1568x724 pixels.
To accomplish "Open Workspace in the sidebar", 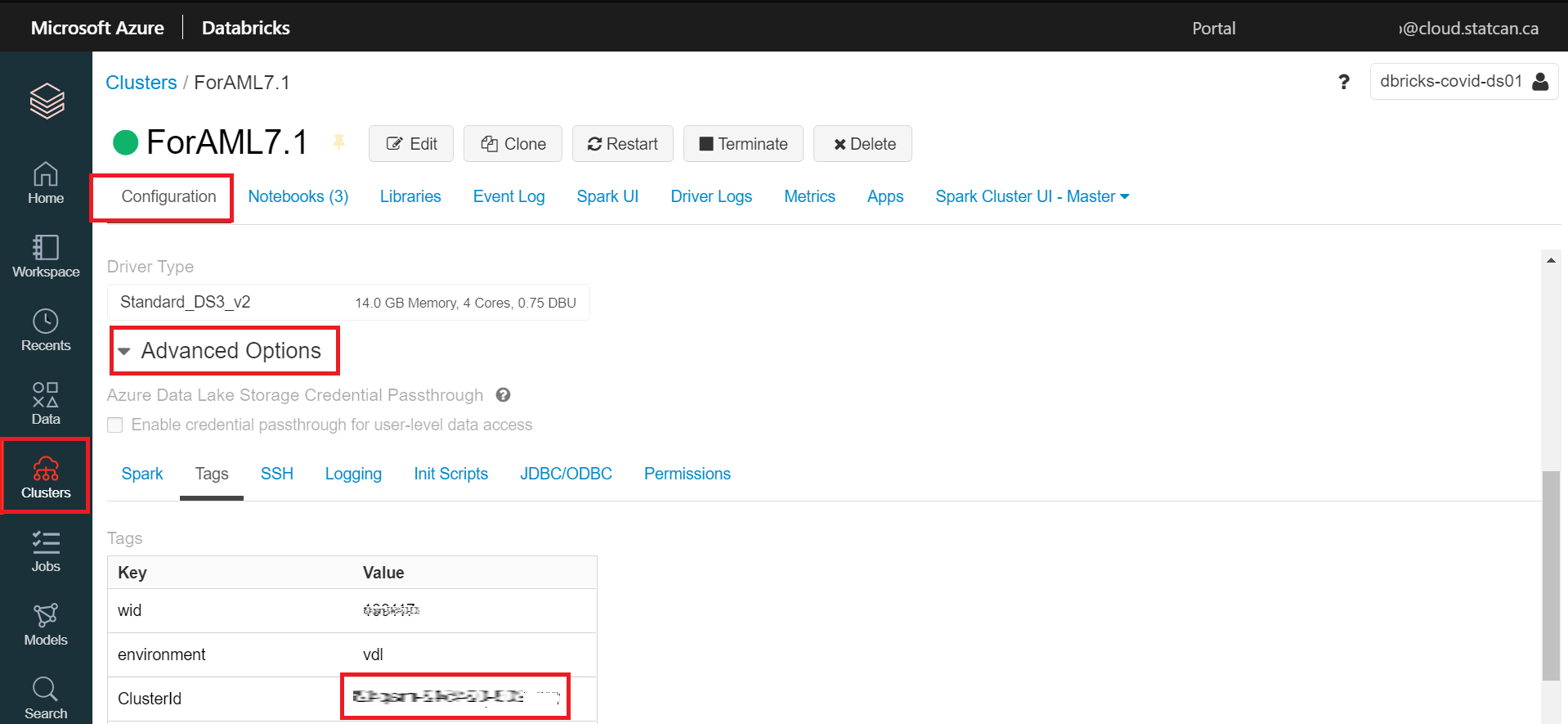I will pos(46,256).
